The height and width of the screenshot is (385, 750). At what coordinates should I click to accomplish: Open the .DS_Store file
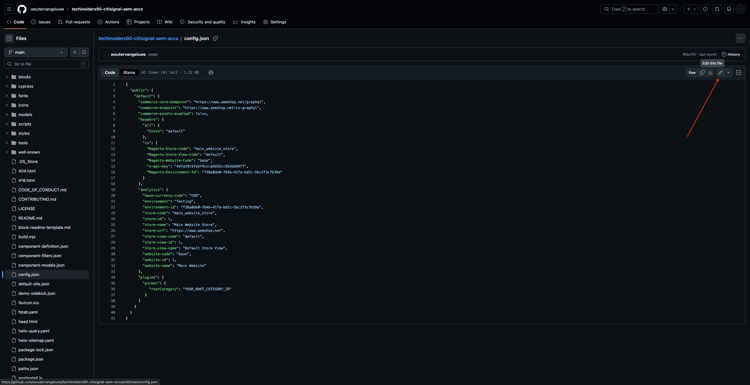click(28, 162)
